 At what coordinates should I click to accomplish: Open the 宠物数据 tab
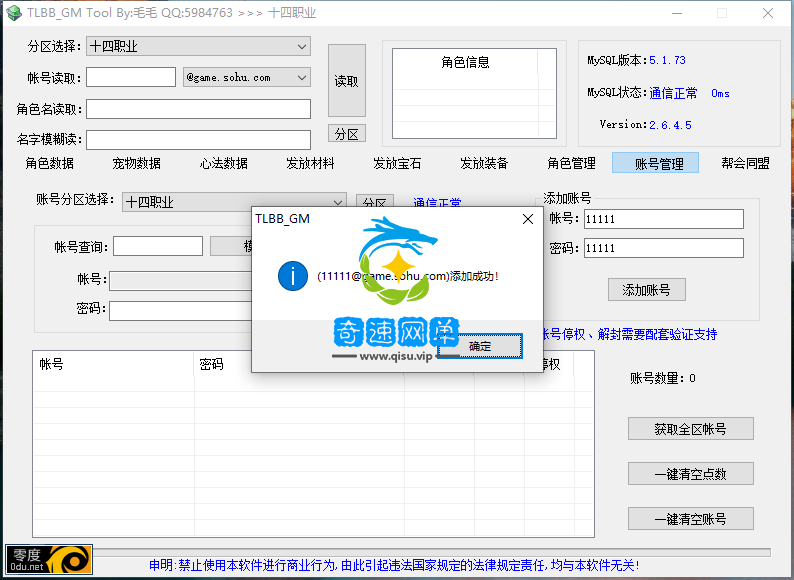137,163
